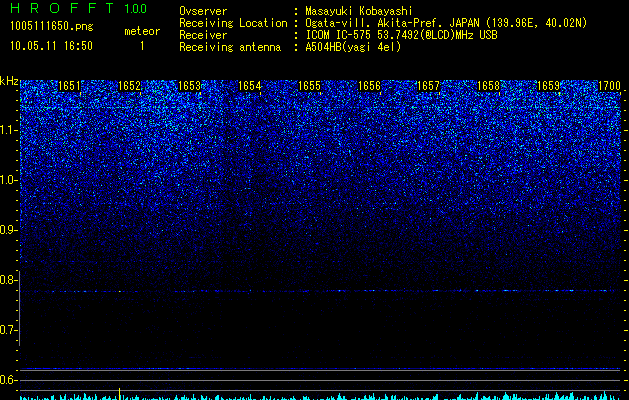Click the 1.0 kHz axis label
Image resolution: width=629 pixels, height=400 pixels.
pos(9,180)
